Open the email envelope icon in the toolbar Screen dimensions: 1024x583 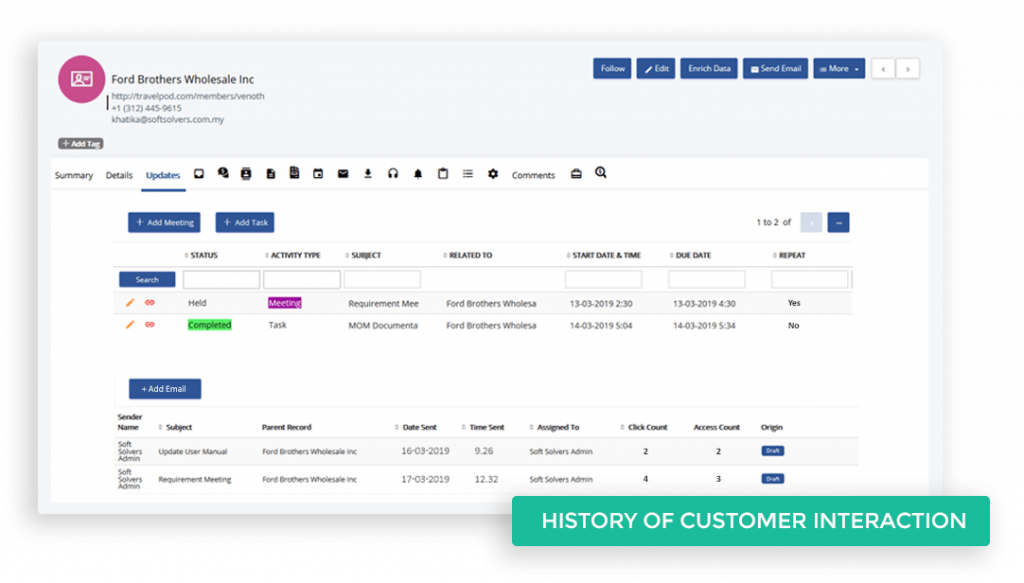pyautogui.click(x=344, y=173)
